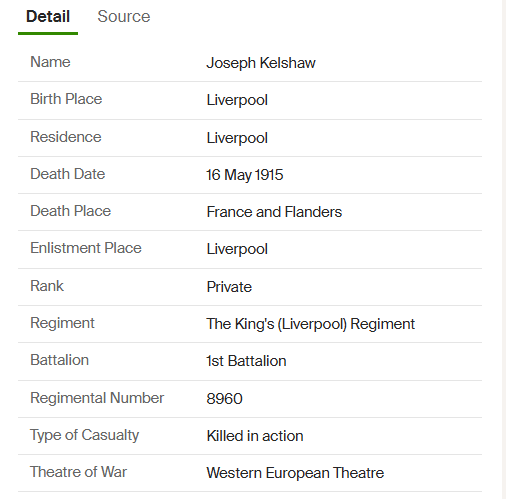Switch to the Source tab
The height and width of the screenshot is (499, 506).
124,16
